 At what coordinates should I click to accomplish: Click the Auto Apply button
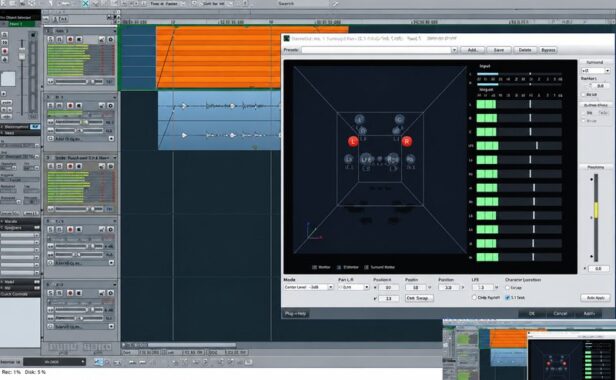[596, 298]
